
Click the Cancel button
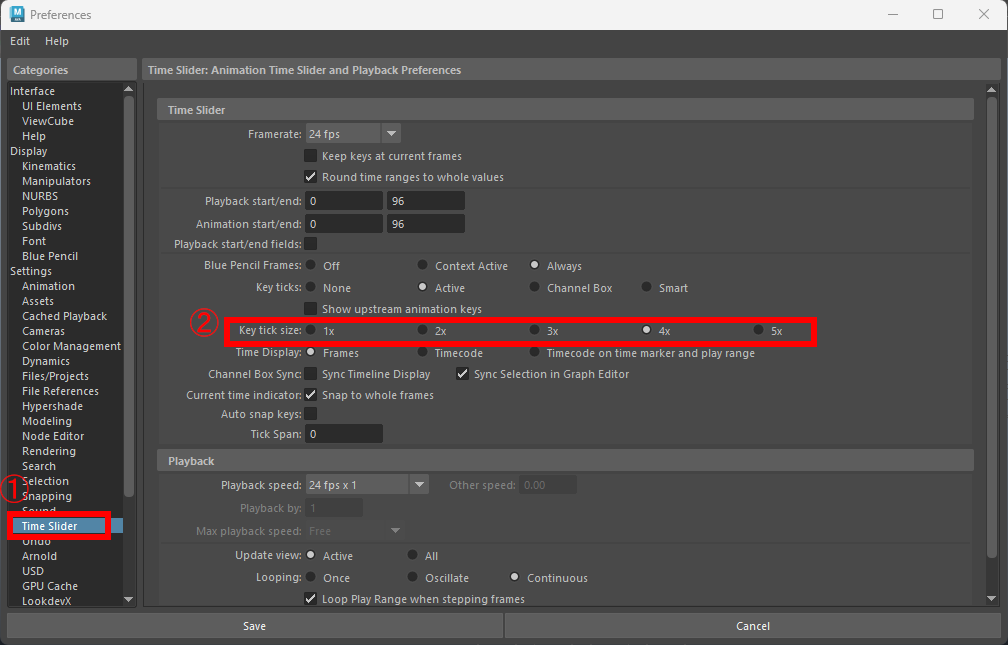tap(753, 626)
